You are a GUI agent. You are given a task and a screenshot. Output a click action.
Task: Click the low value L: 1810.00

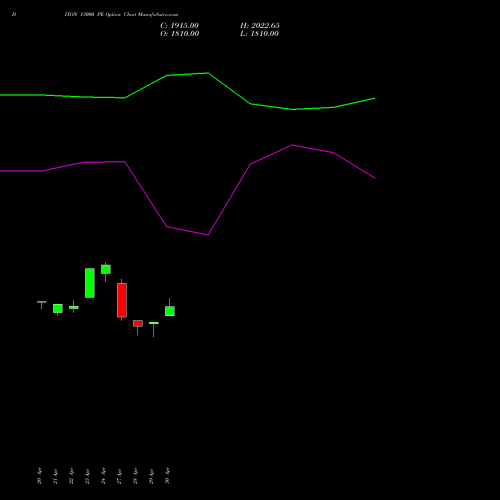[x=259, y=34]
